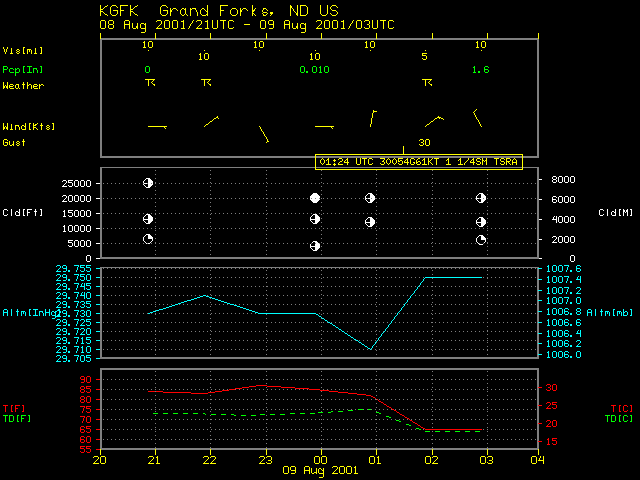Click the precipitation value 1.6
This screenshot has width=640, height=480.
(x=480, y=70)
